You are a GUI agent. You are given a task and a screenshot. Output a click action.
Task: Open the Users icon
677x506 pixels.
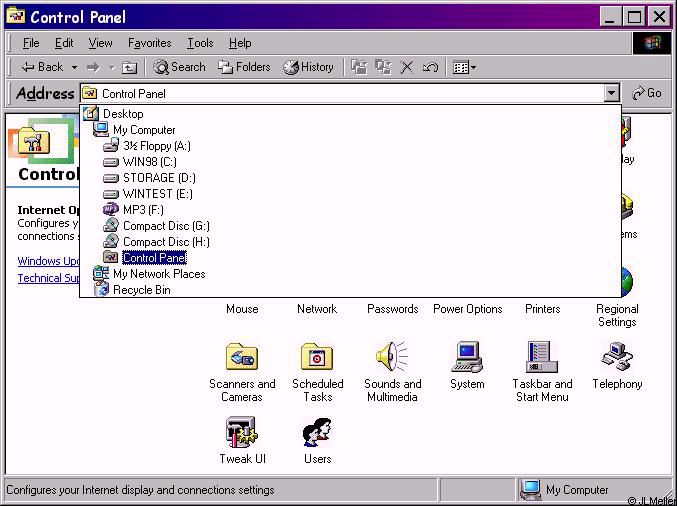point(317,432)
